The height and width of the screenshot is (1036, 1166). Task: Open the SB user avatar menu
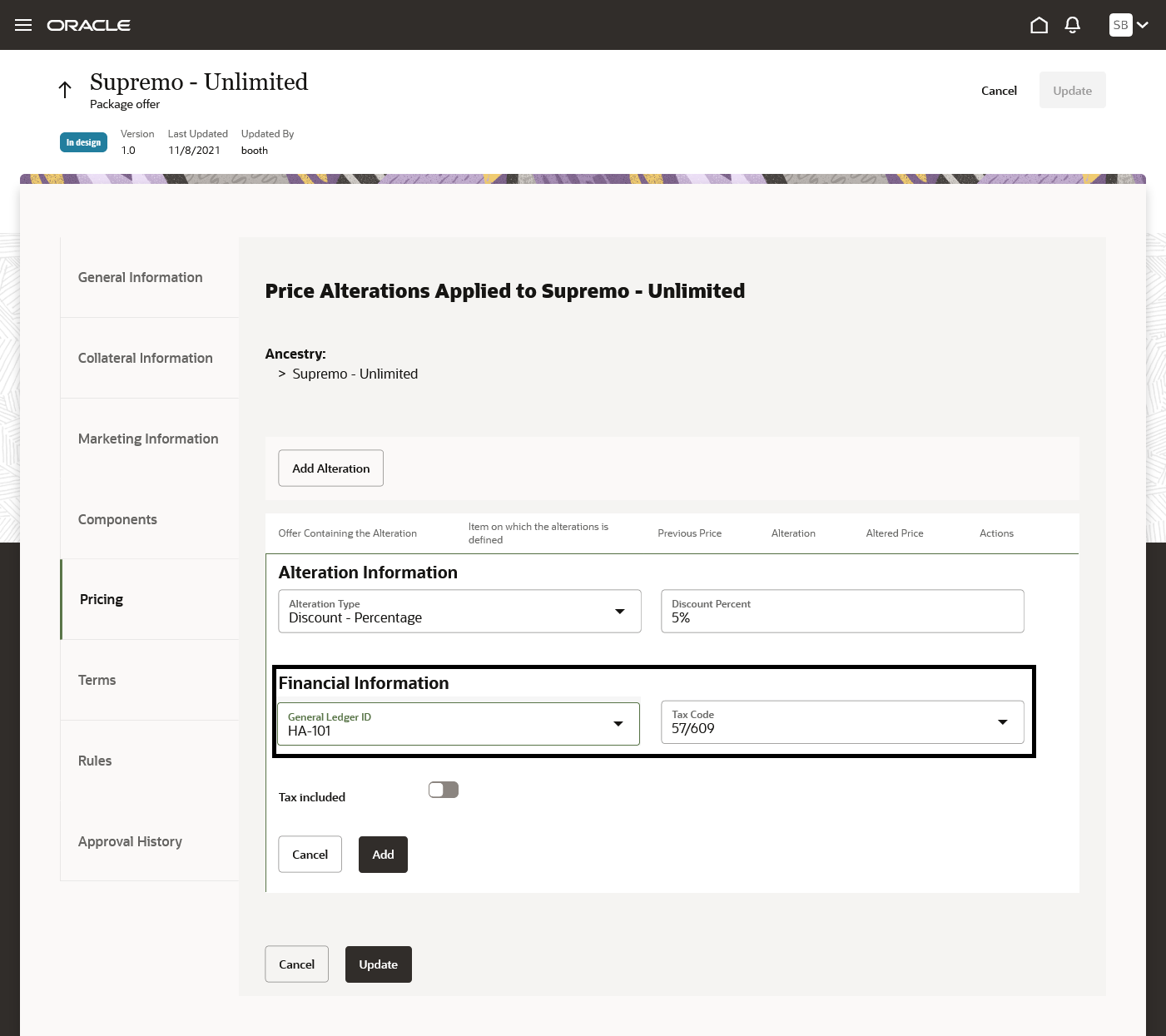pyautogui.click(x=1120, y=25)
